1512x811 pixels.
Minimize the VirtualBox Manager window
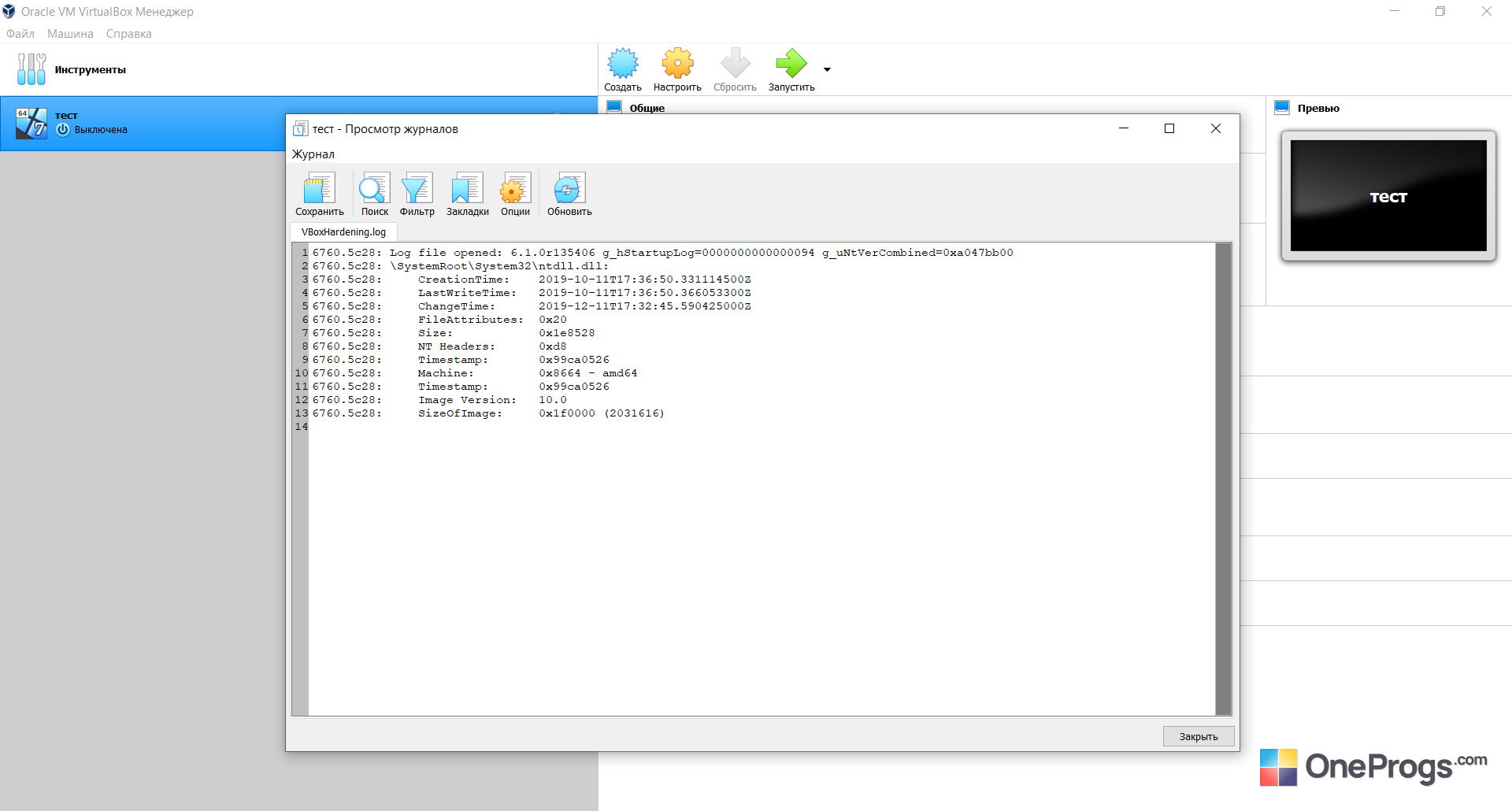coord(1395,11)
